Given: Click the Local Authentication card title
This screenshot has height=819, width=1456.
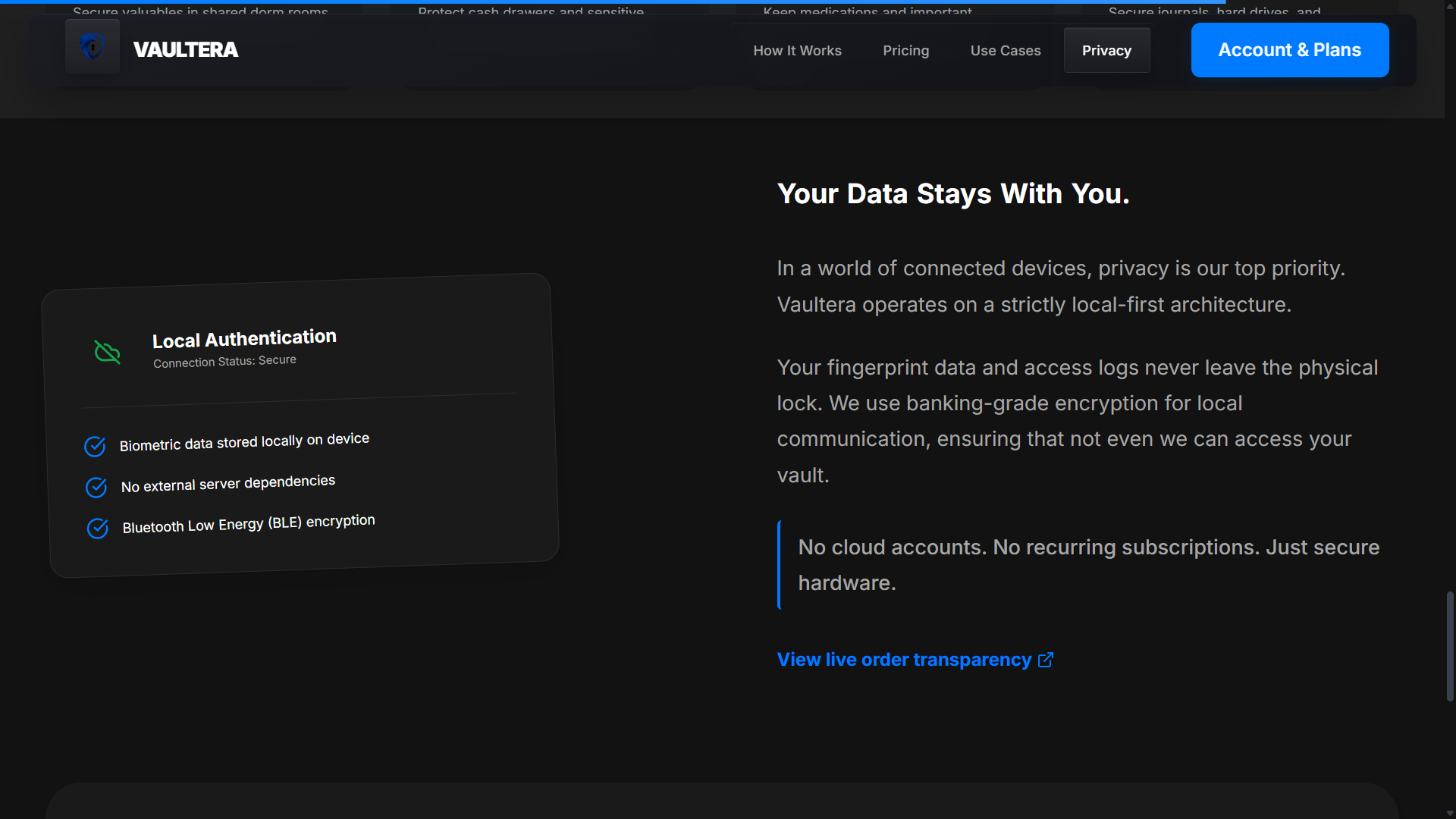Looking at the screenshot, I should coord(244,338).
